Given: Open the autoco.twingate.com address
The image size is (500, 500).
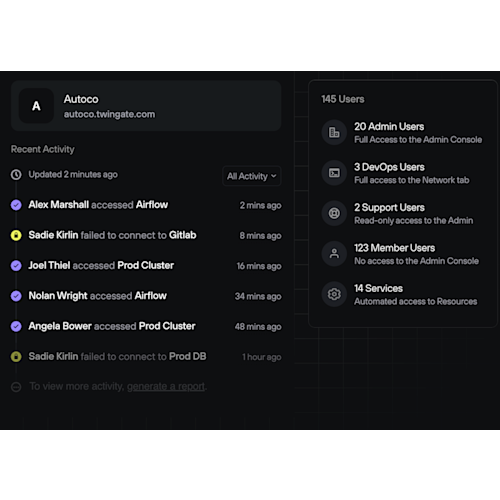Looking at the screenshot, I should 109,114.
